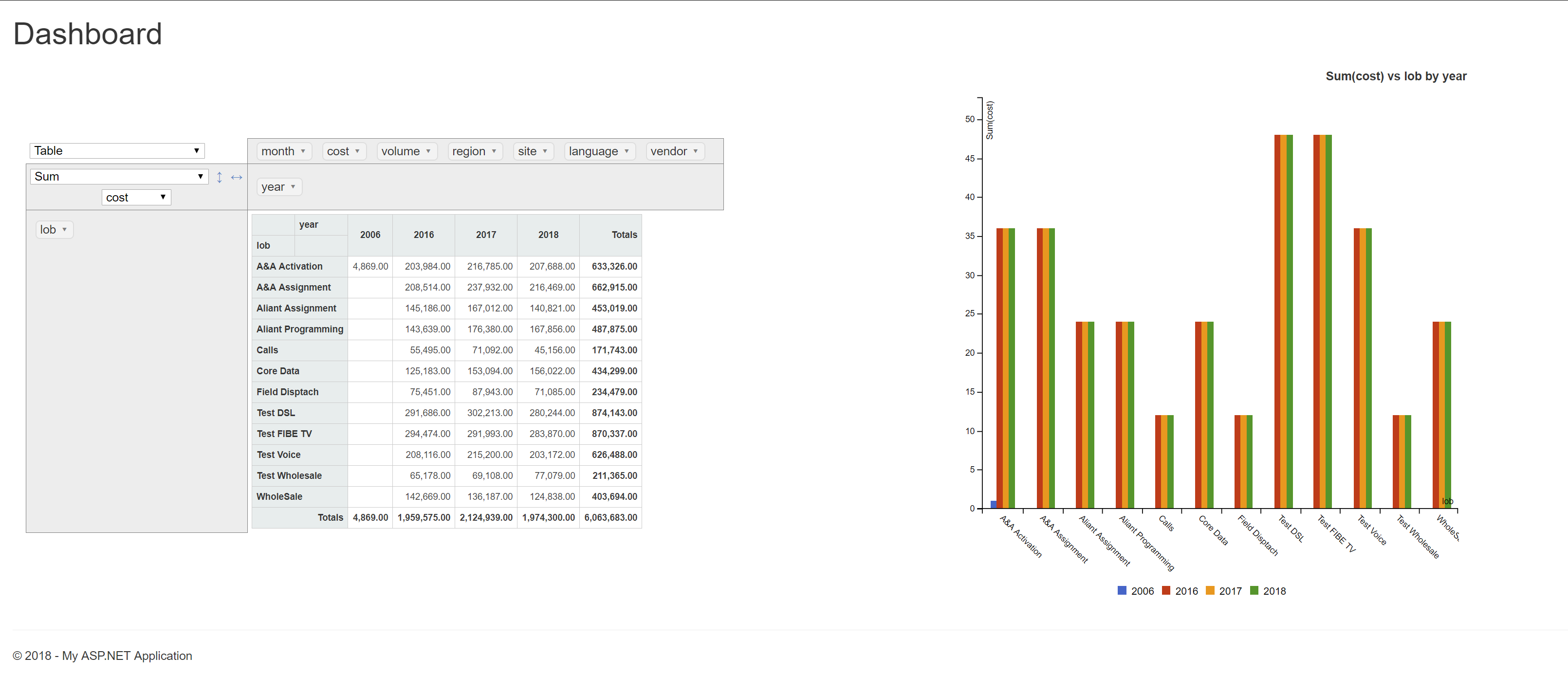Click the vertical row-sort arrow icon
The height and width of the screenshot is (675, 1568).
(219, 177)
